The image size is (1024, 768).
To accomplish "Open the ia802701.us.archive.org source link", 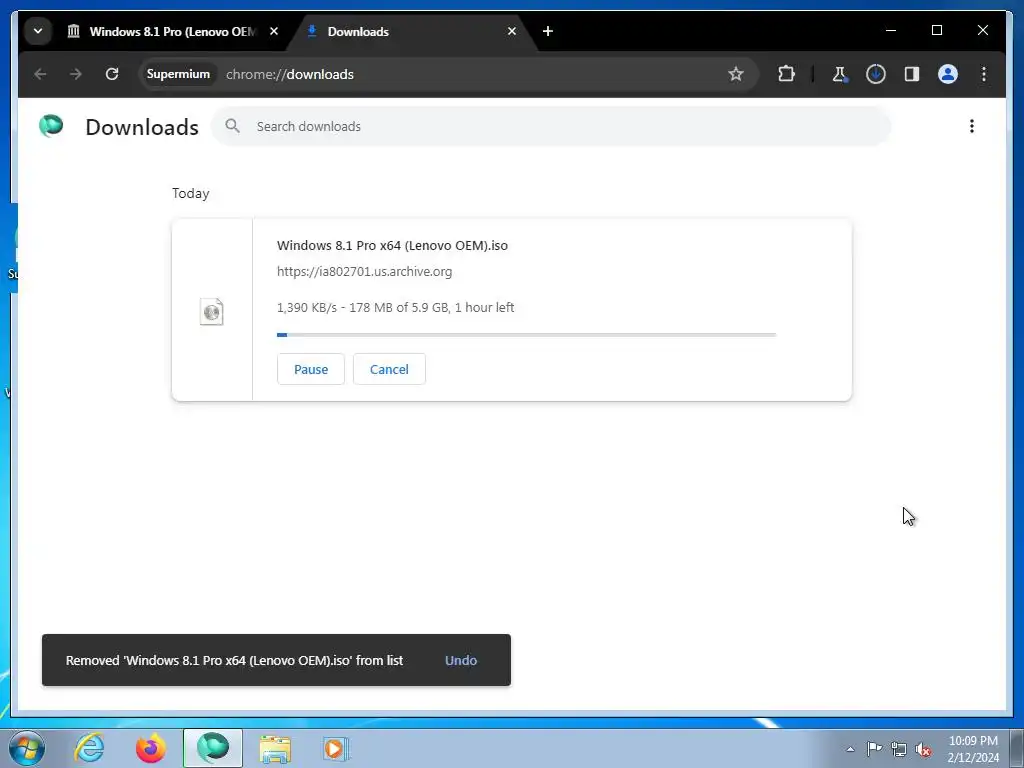I will pos(364,272).
